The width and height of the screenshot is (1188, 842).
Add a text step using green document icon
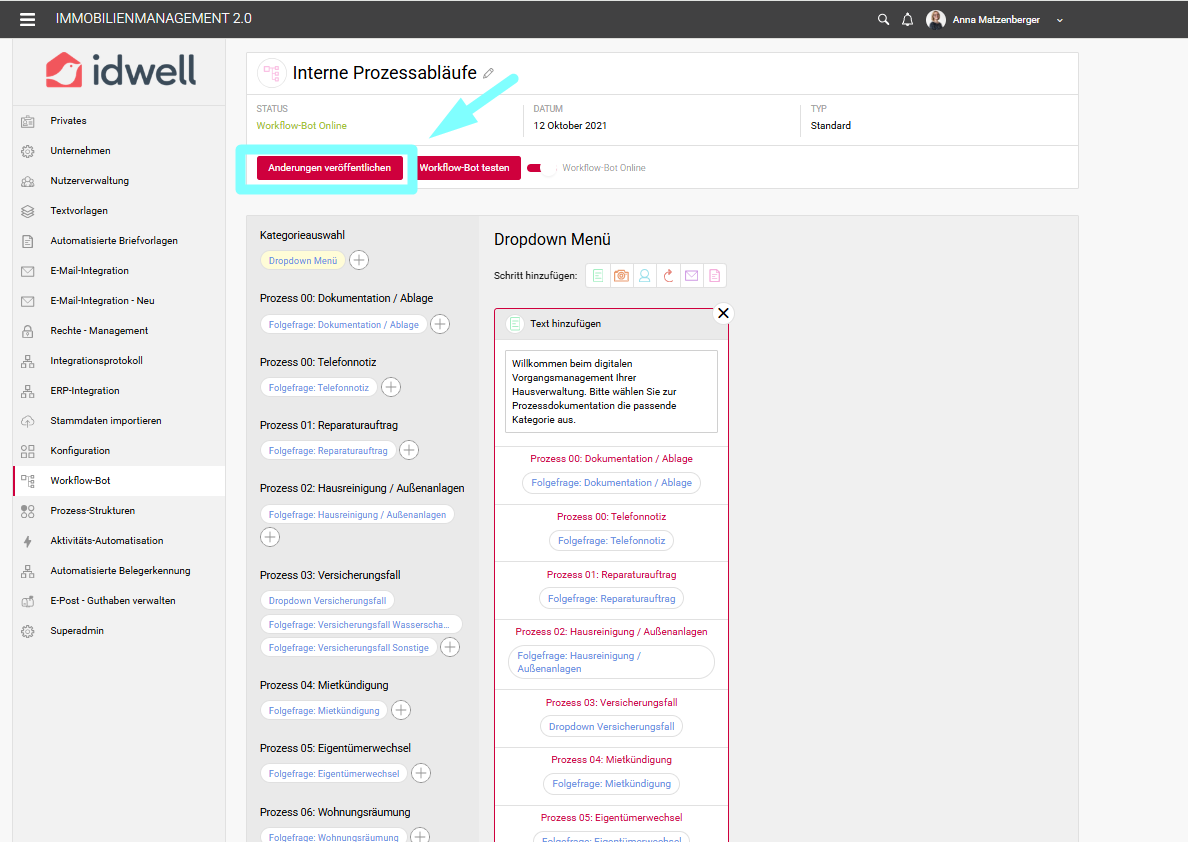[x=598, y=276]
